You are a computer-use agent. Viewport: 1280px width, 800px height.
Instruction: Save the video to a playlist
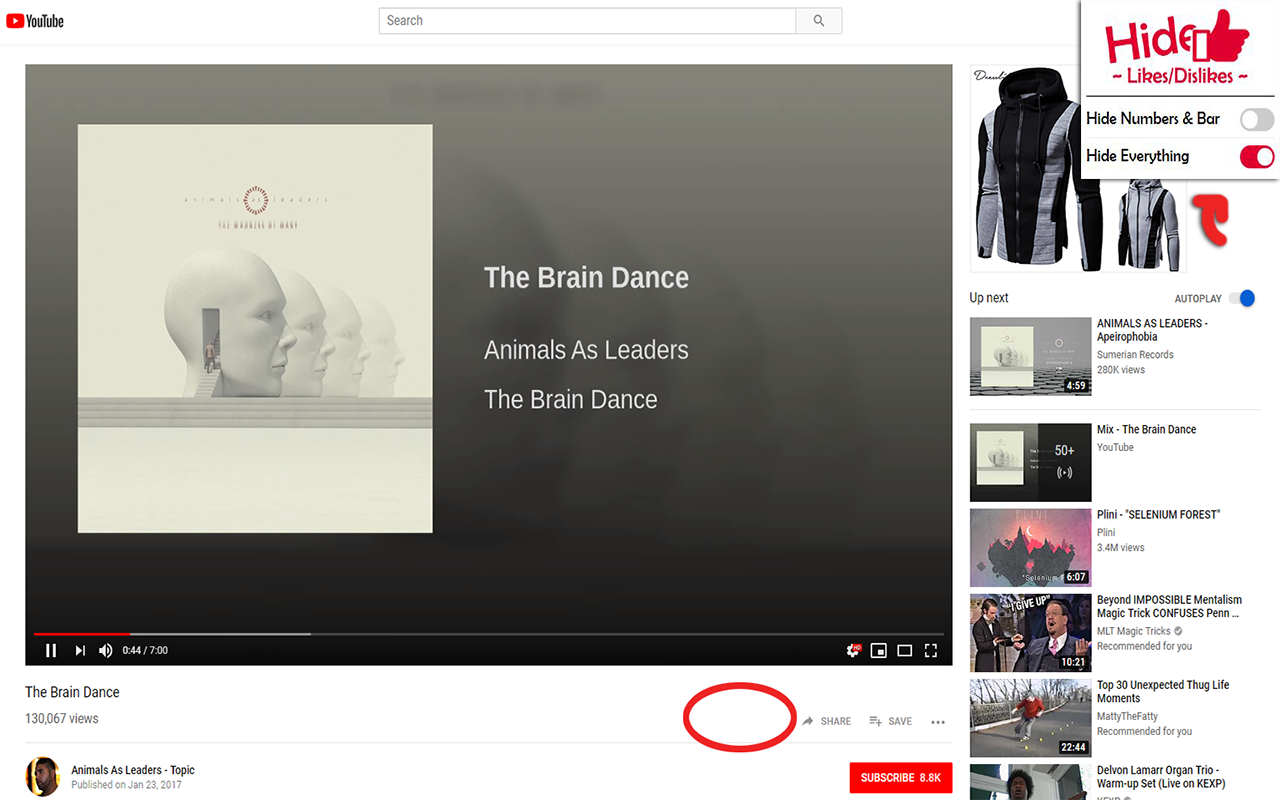(x=890, y=721)
